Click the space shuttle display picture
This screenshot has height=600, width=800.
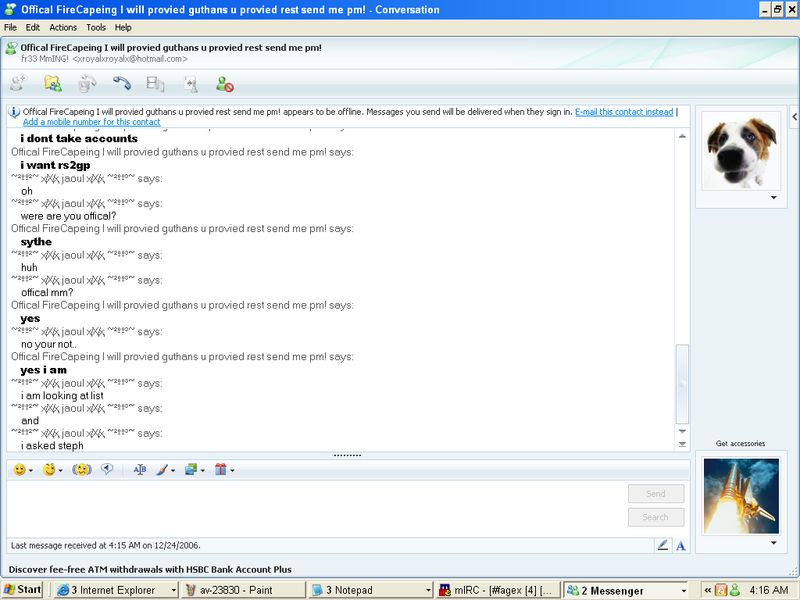(x=741, y=496)
